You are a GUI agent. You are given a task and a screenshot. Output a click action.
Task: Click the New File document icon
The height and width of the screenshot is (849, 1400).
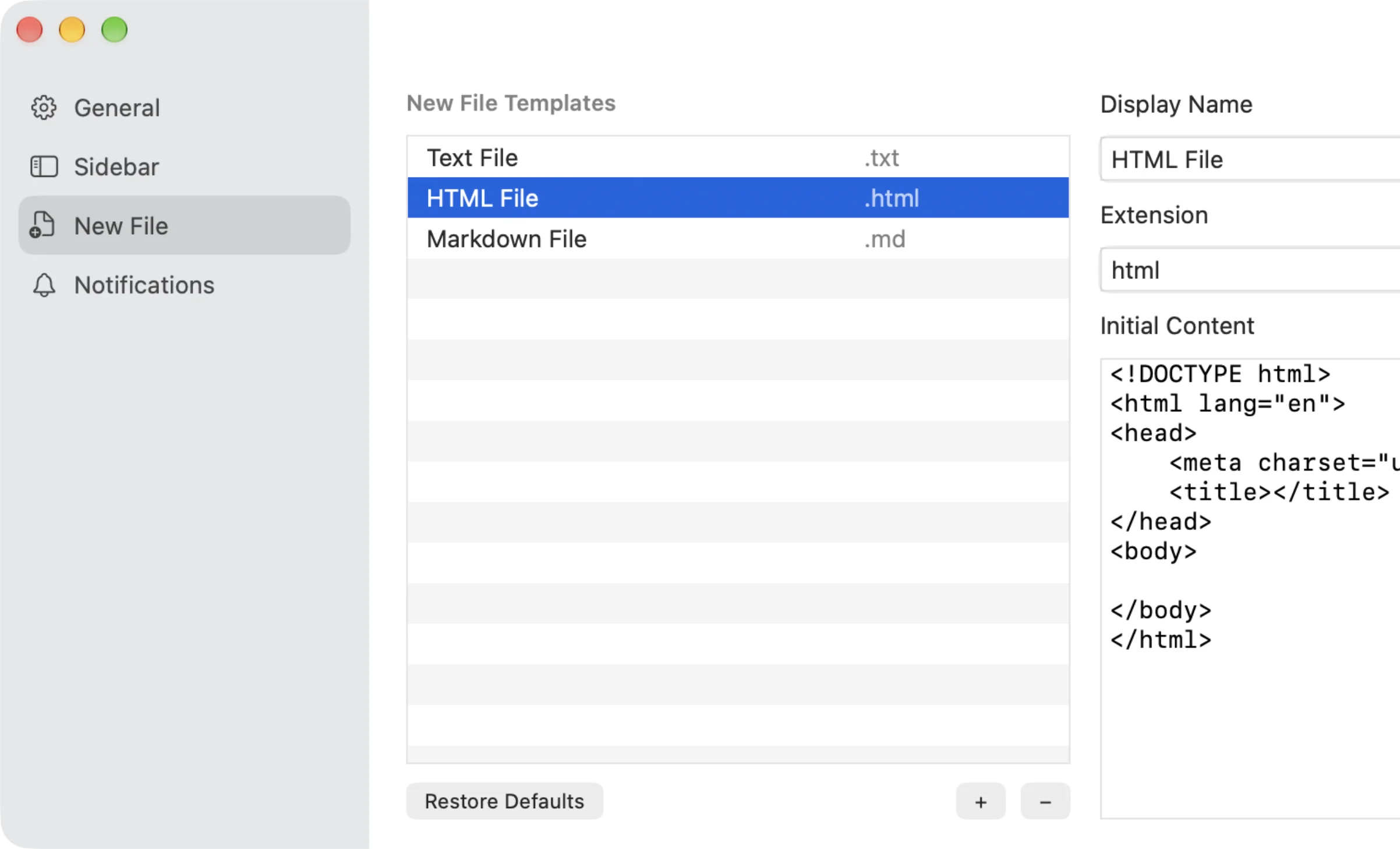coord(42,225)
